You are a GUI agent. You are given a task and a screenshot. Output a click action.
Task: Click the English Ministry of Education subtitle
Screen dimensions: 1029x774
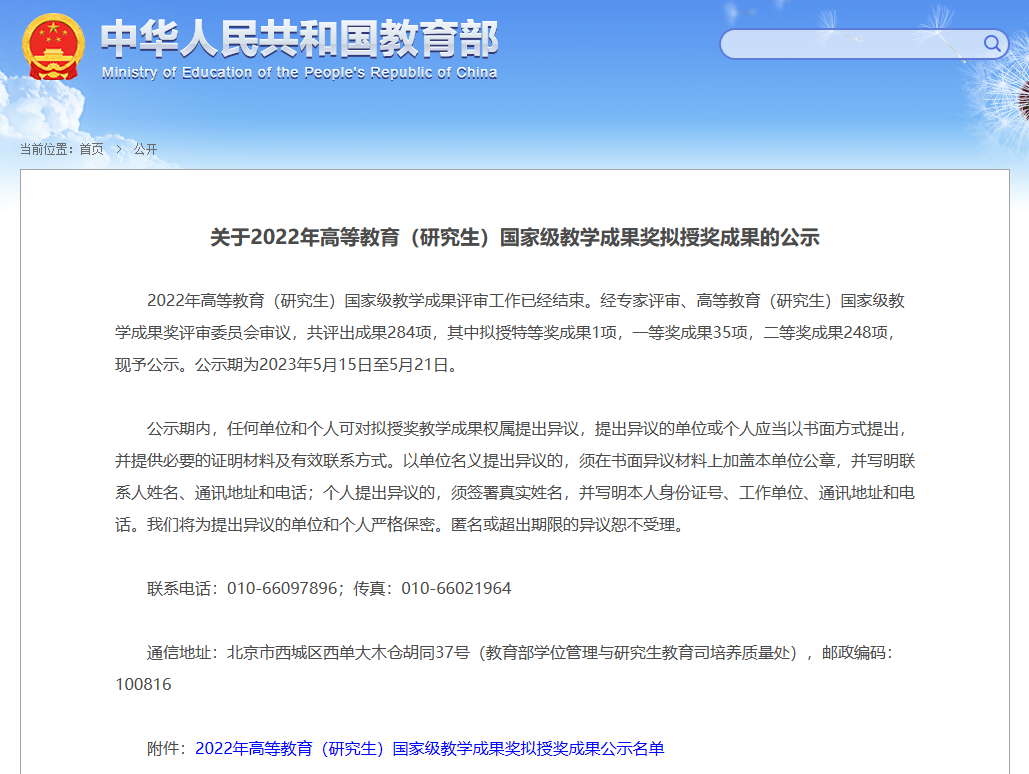[x=299, y=73]
